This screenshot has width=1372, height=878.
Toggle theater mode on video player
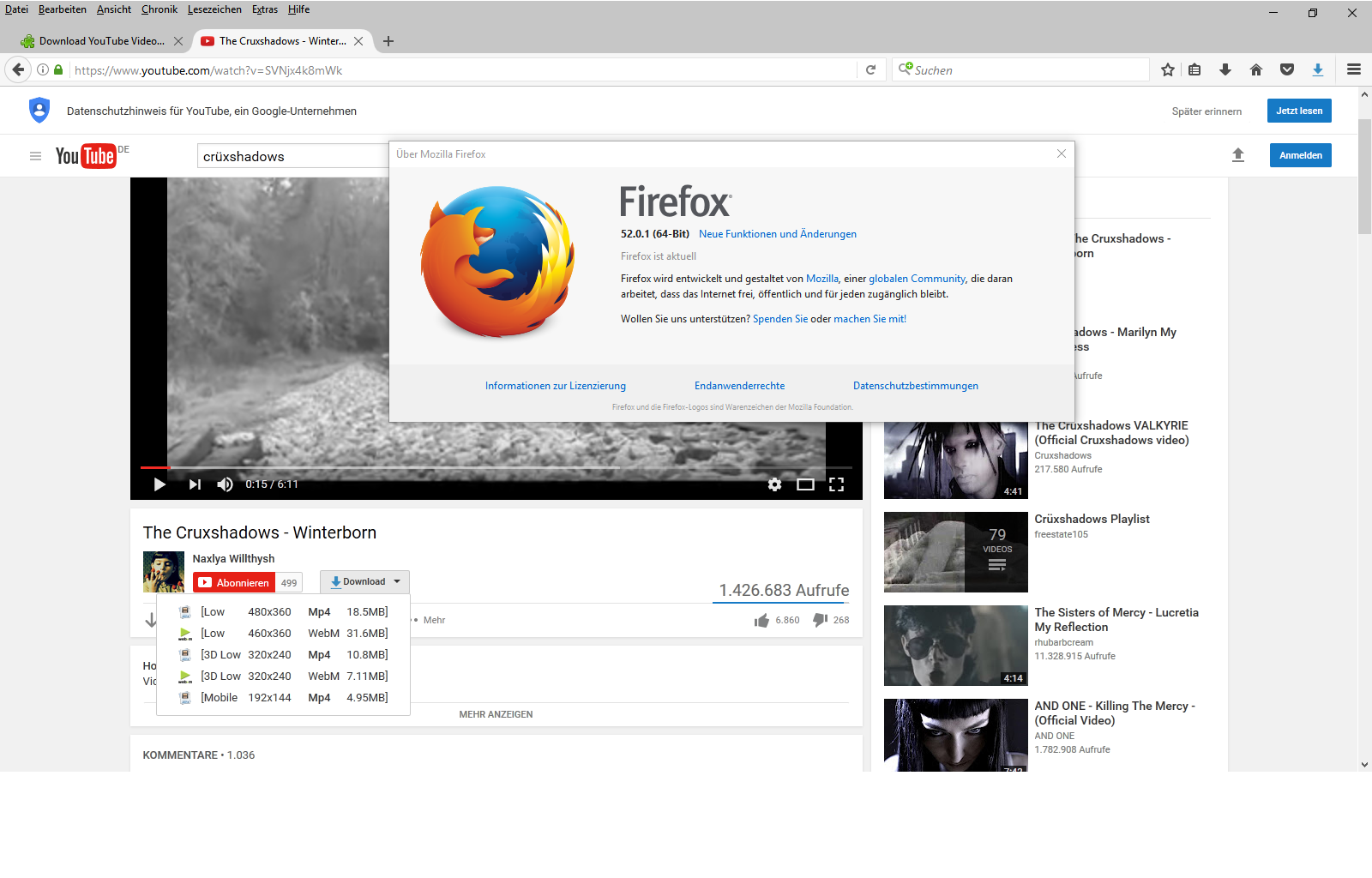(805, 484)
